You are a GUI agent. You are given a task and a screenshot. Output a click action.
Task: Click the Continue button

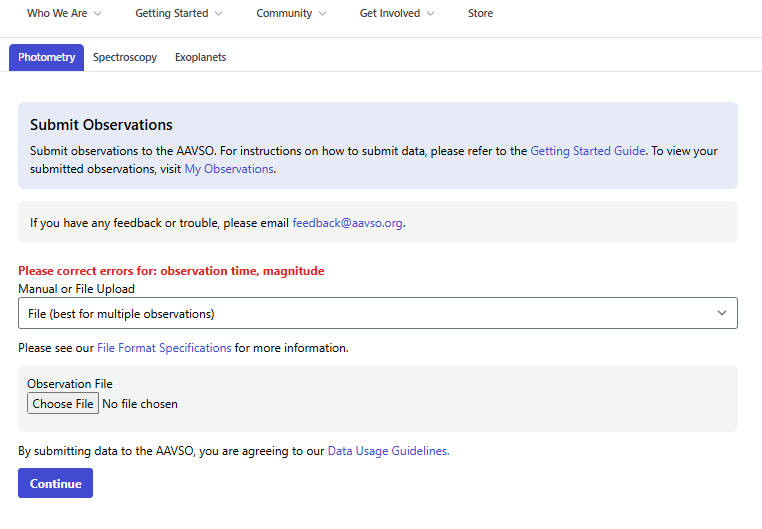55,483
